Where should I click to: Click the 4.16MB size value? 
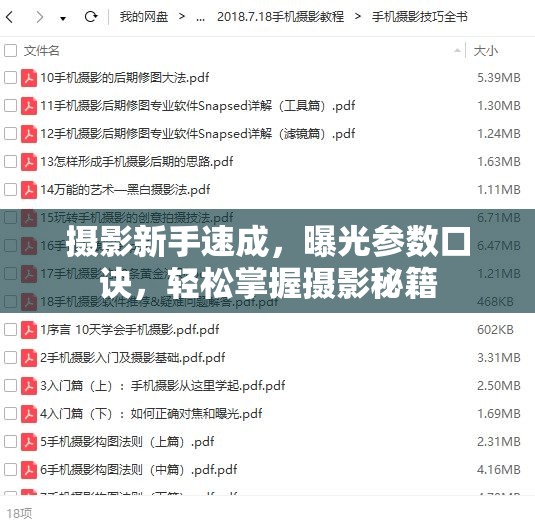pos(499,470)
